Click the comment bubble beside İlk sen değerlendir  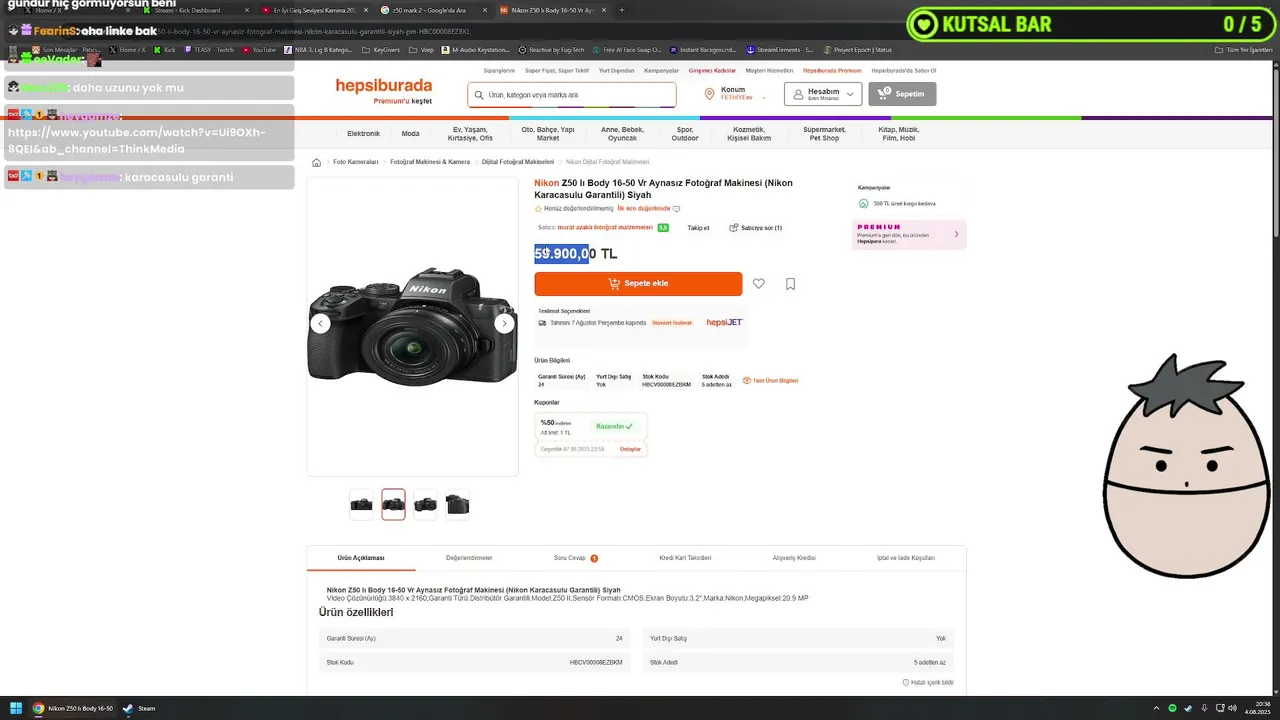coord(676,209)
